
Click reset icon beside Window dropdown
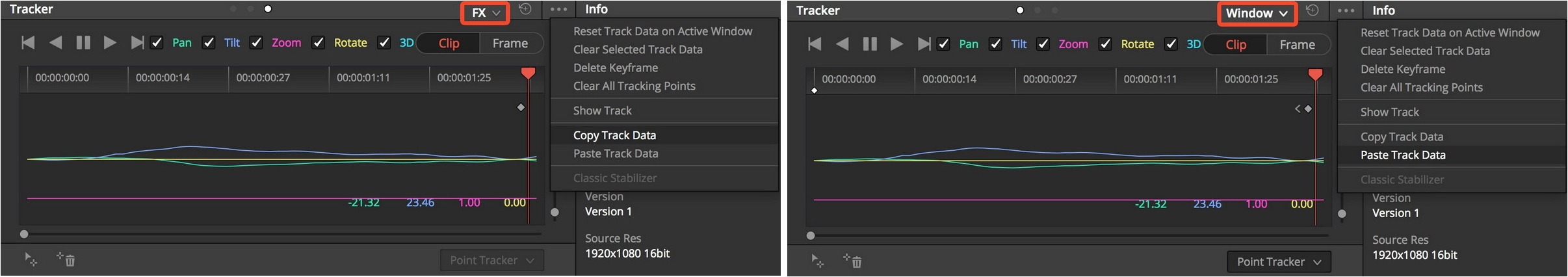tap(1313, 10)
